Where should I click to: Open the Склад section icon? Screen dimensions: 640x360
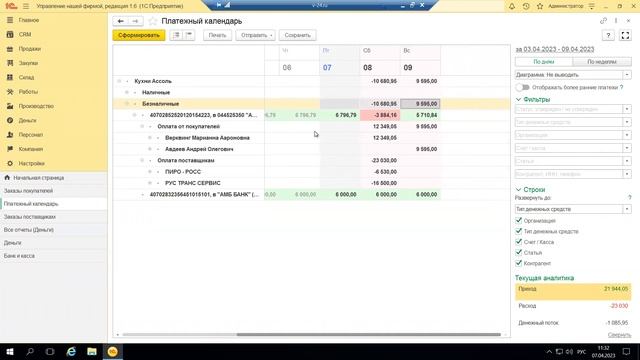10,77
